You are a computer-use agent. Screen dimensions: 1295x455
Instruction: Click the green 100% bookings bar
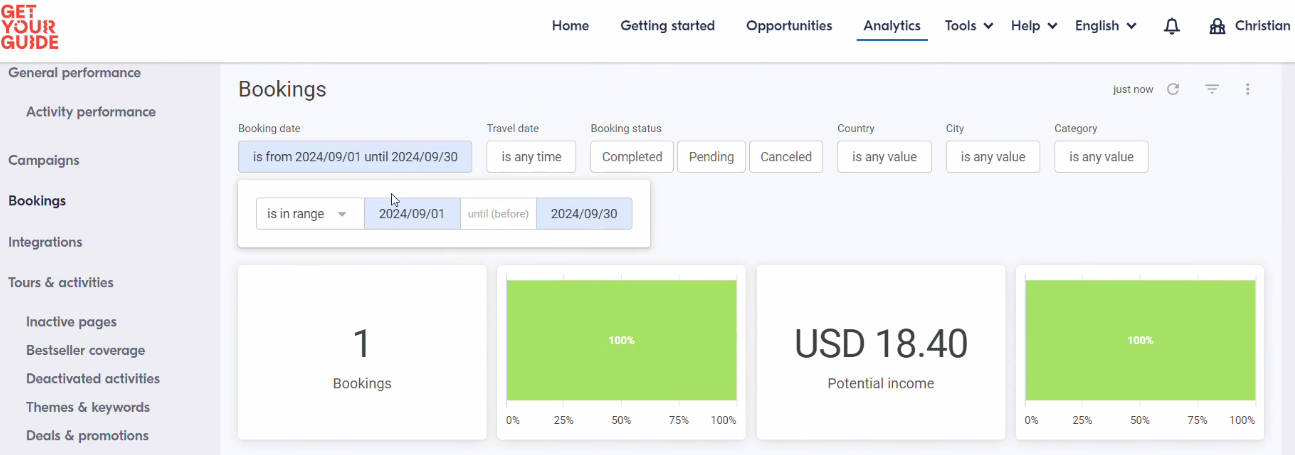621,340
